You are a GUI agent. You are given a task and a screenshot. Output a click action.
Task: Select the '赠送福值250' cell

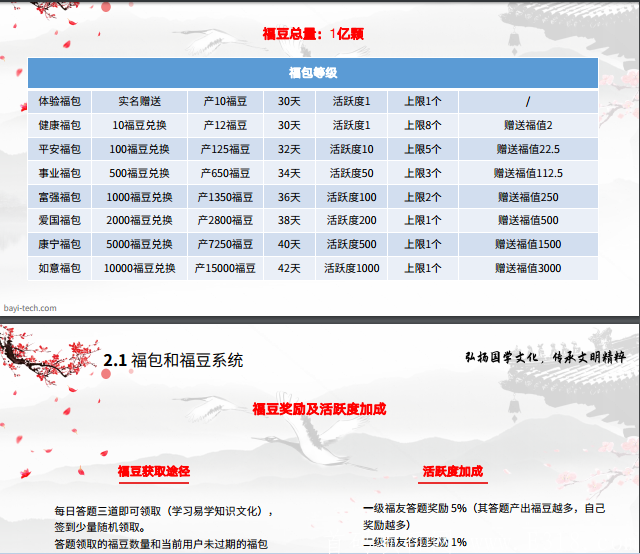[528, 197]
